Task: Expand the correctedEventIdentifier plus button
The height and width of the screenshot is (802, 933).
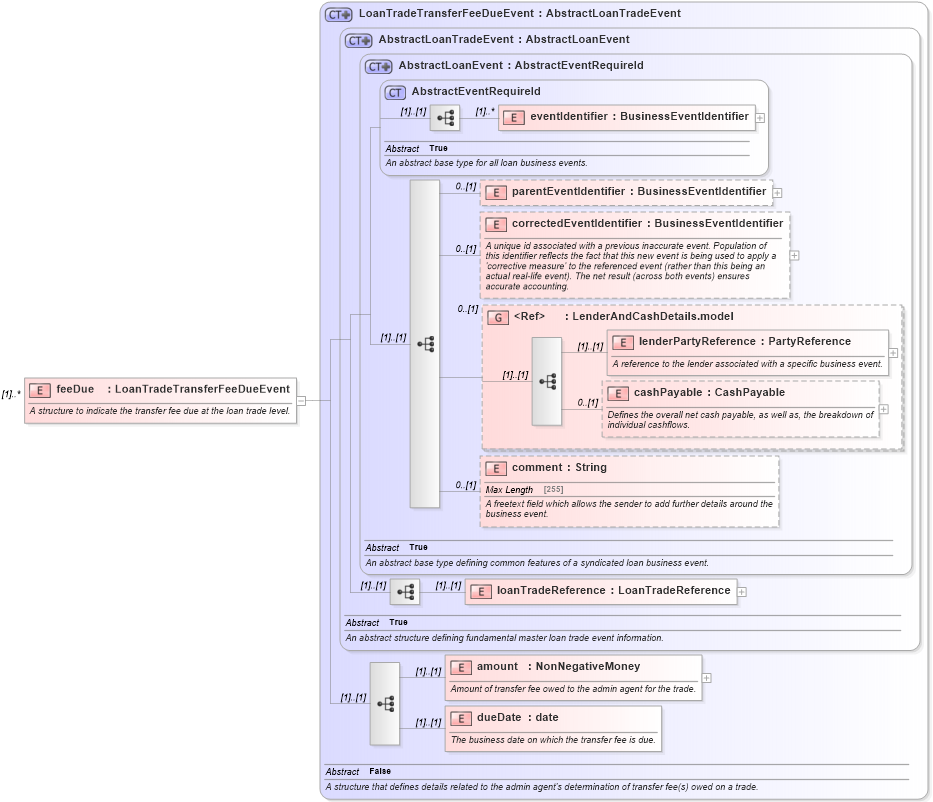Action: pos(793,256)
